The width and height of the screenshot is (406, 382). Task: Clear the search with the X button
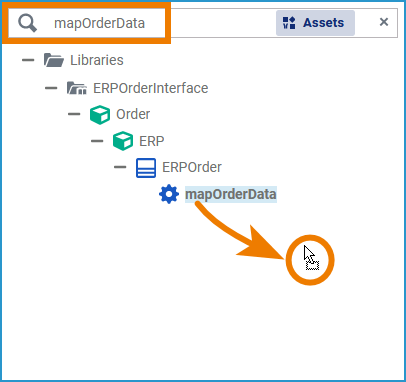click(x=384, y=22)
